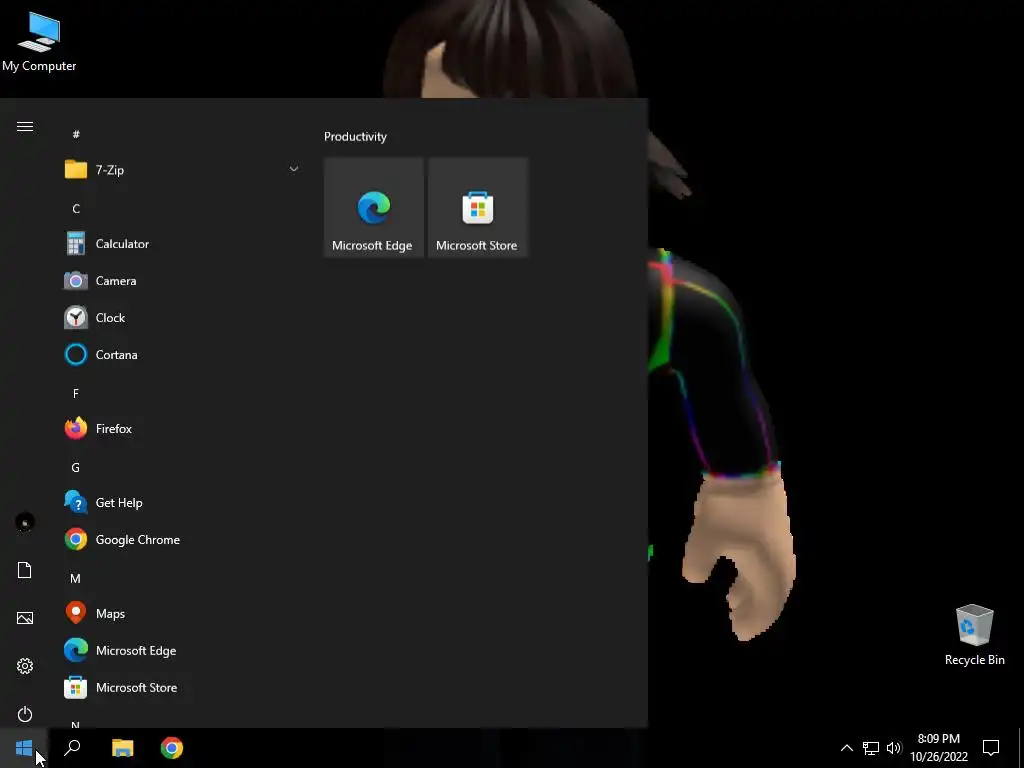Open the Start menu hamburger expand button

tap(25, 127)
